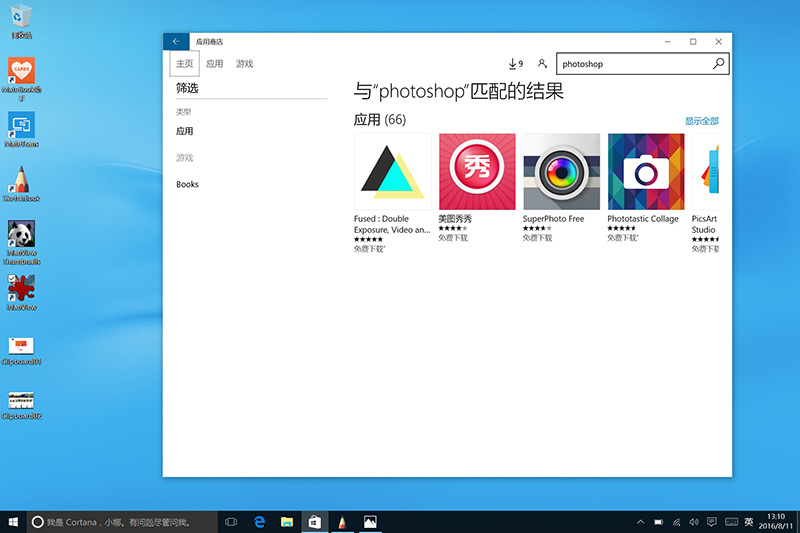This screenshot has width=800, height=533.
Task: Click the 美图秀秀 title text
Action: coord(455,218)
